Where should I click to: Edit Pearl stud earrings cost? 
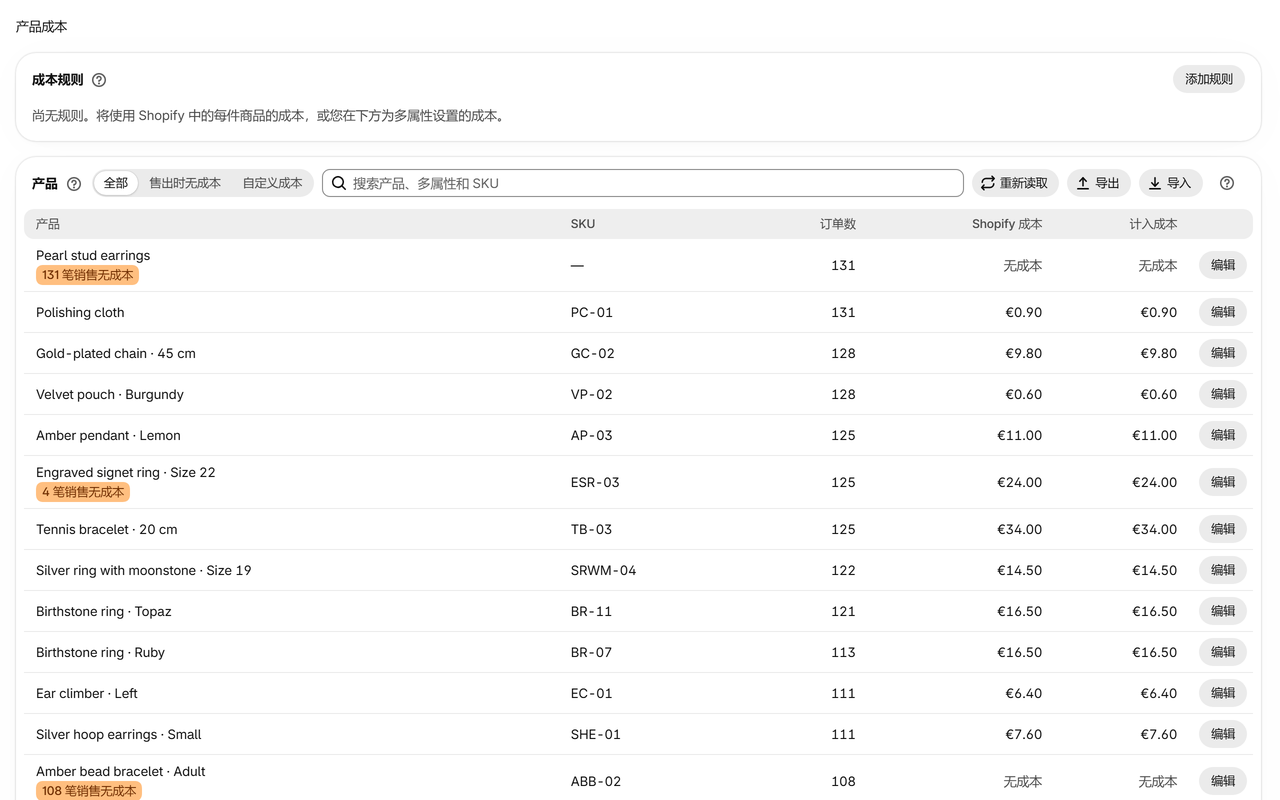[1223, 265]
